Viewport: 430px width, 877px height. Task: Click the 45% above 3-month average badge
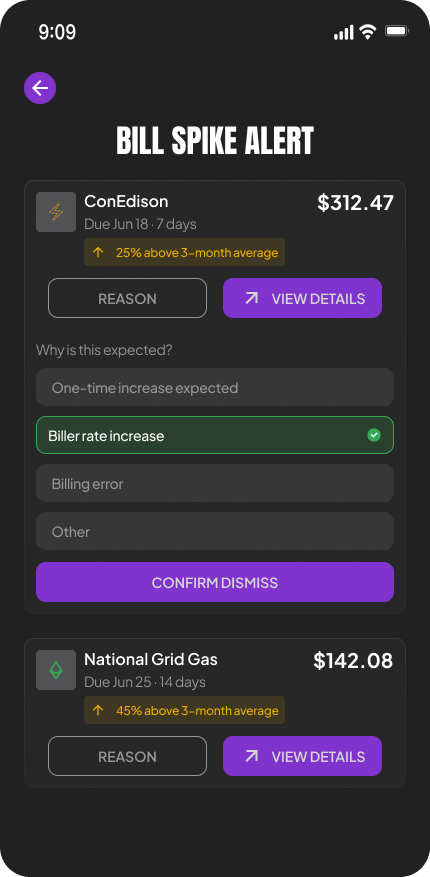(x=185, y=710)
